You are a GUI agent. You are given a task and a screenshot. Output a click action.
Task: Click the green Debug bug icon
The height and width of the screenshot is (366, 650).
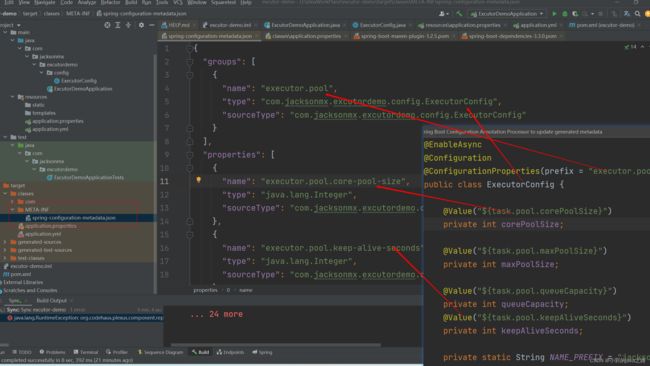[565, 14]
